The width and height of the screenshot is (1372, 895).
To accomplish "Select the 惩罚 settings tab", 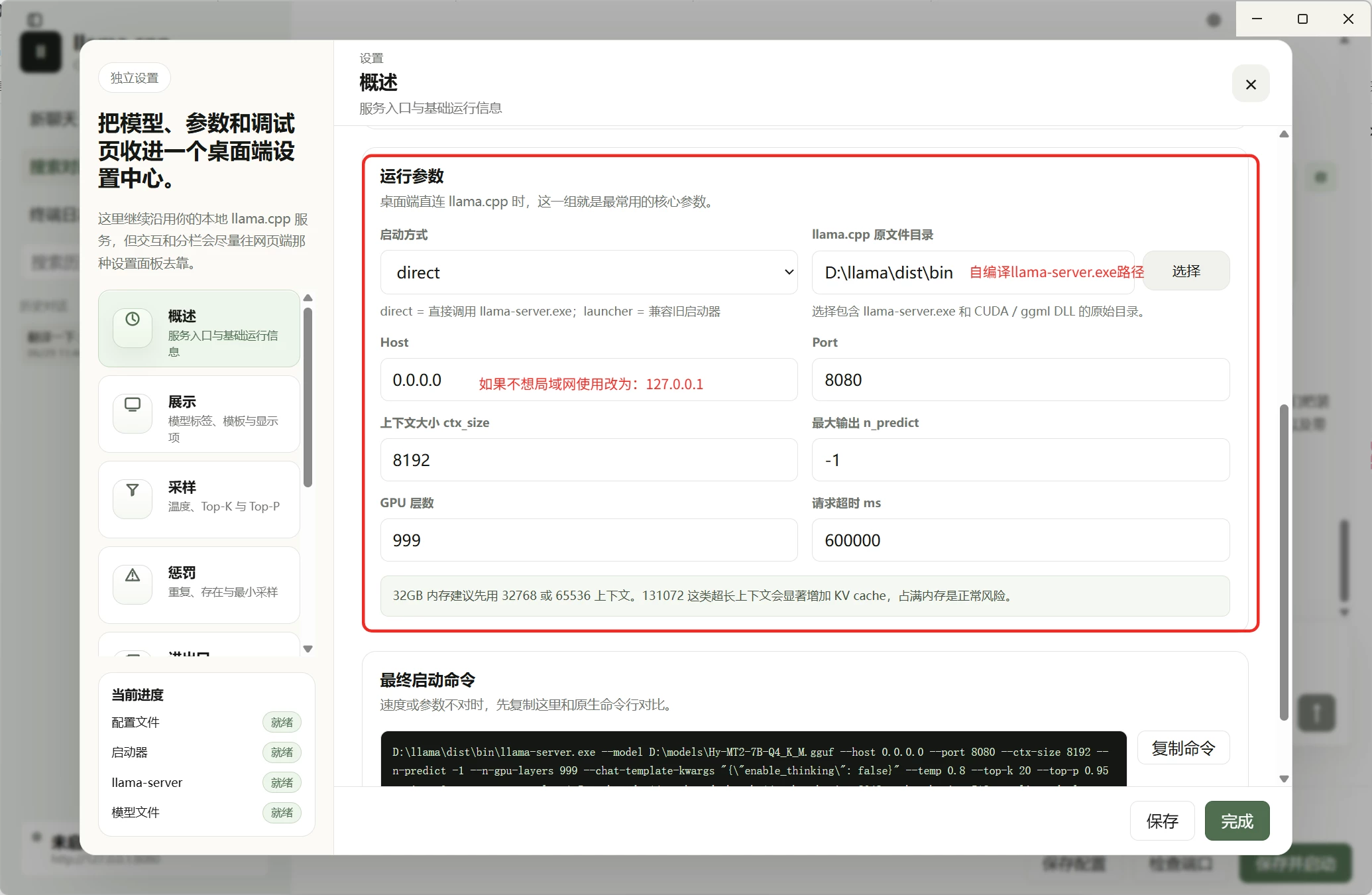I will click(199, 585).
